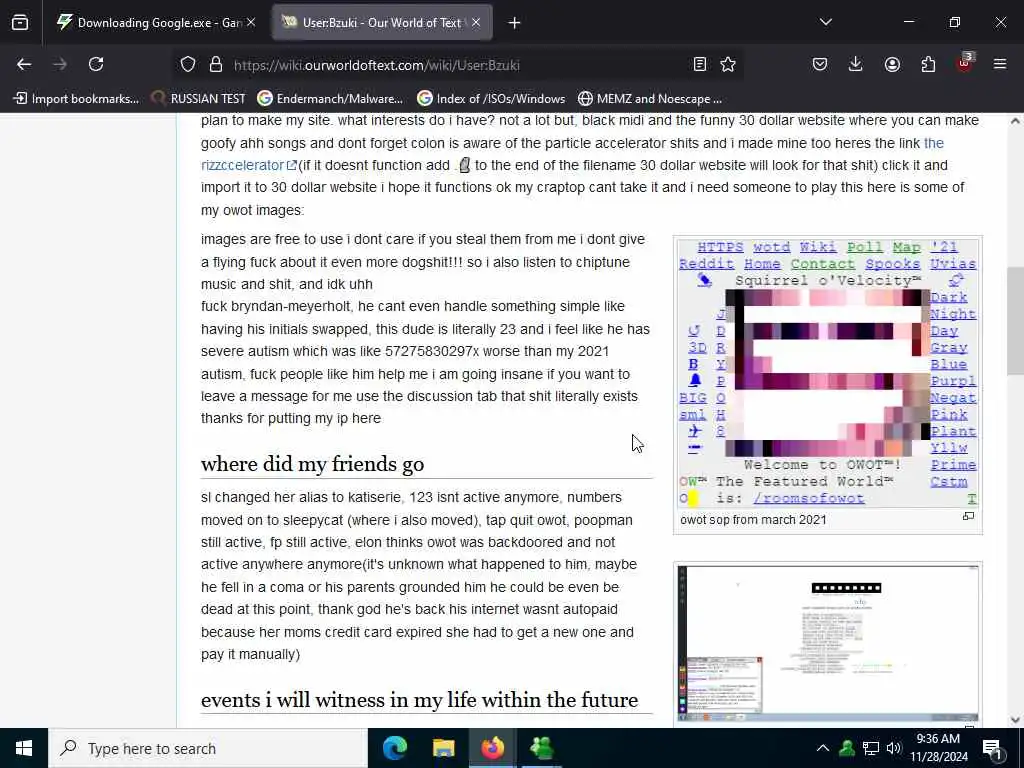Close the User:Bzuki tab
Image resolution: width=1024 pixels, height=768 pixels.
476,22
